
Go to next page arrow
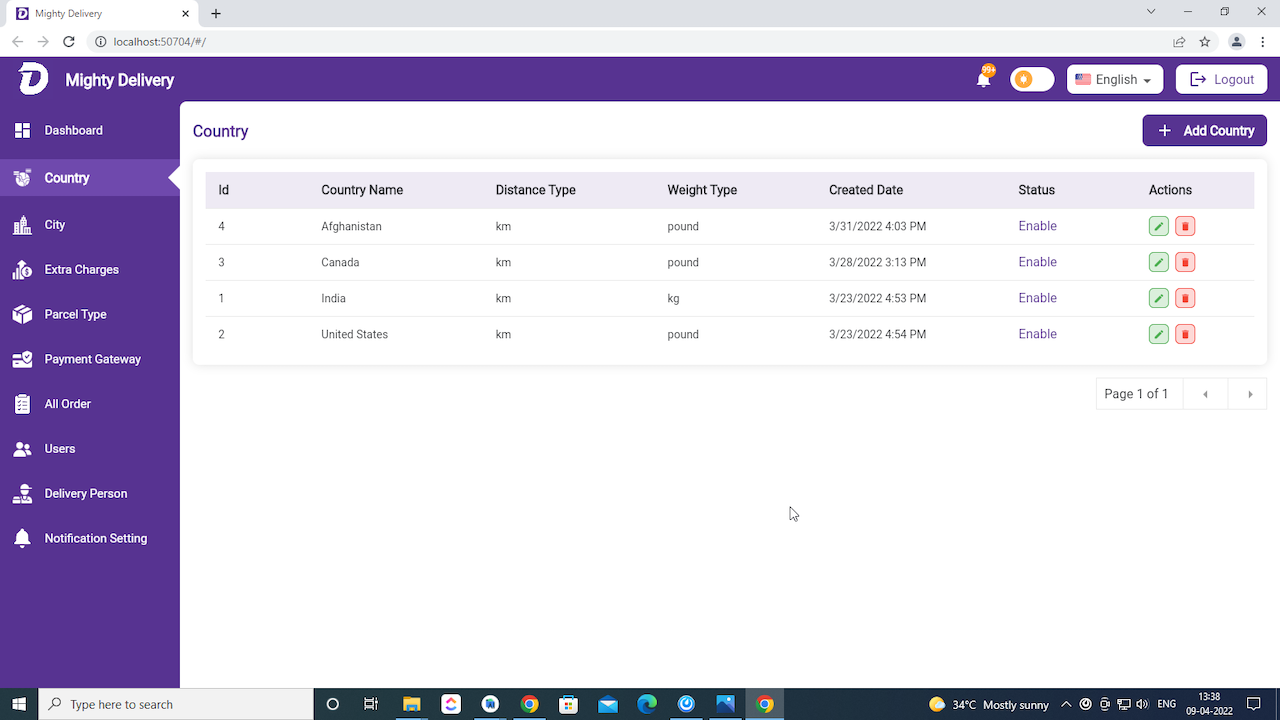[1249, 394]
